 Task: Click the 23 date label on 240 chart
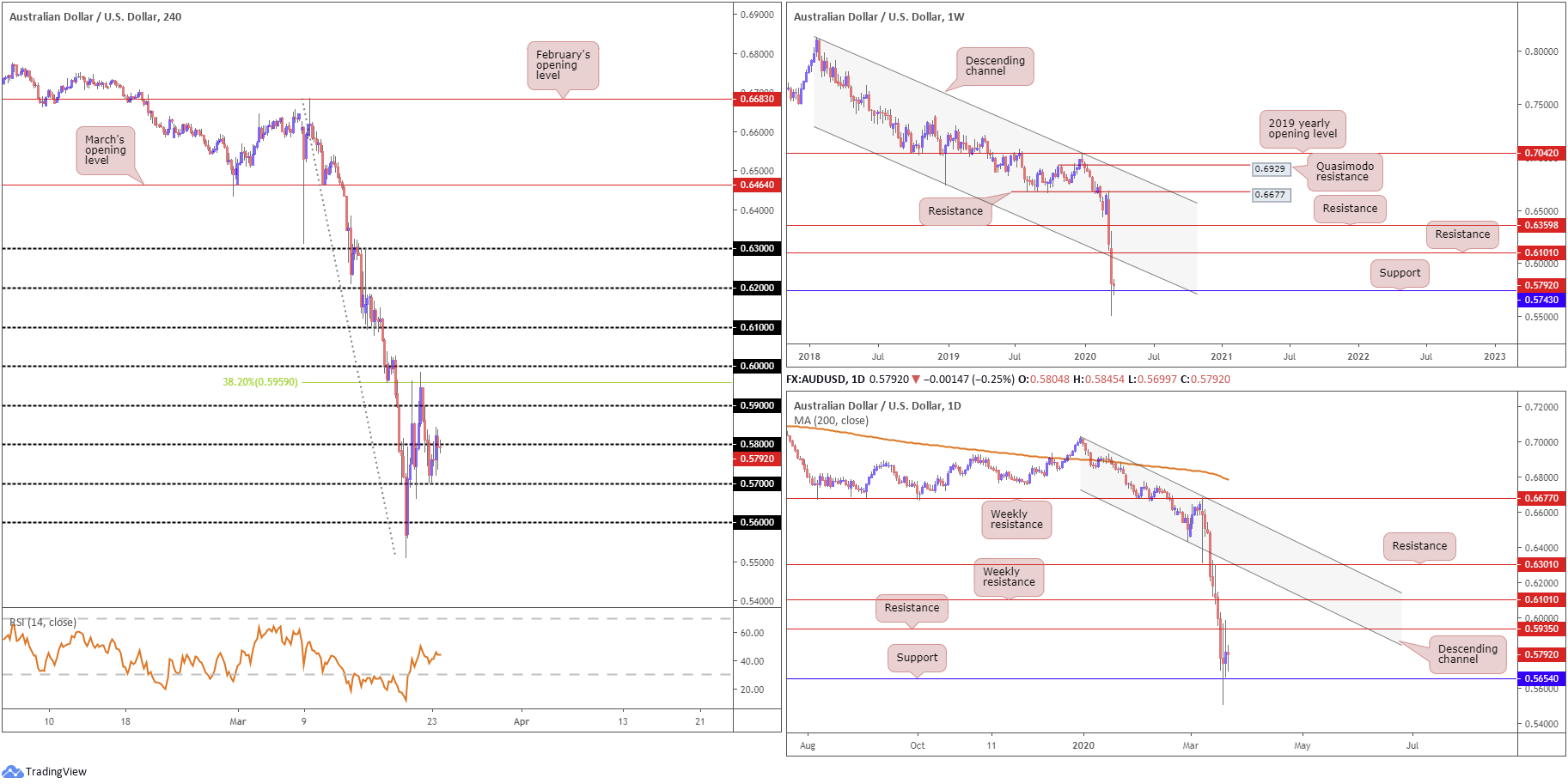click(432, 721)
